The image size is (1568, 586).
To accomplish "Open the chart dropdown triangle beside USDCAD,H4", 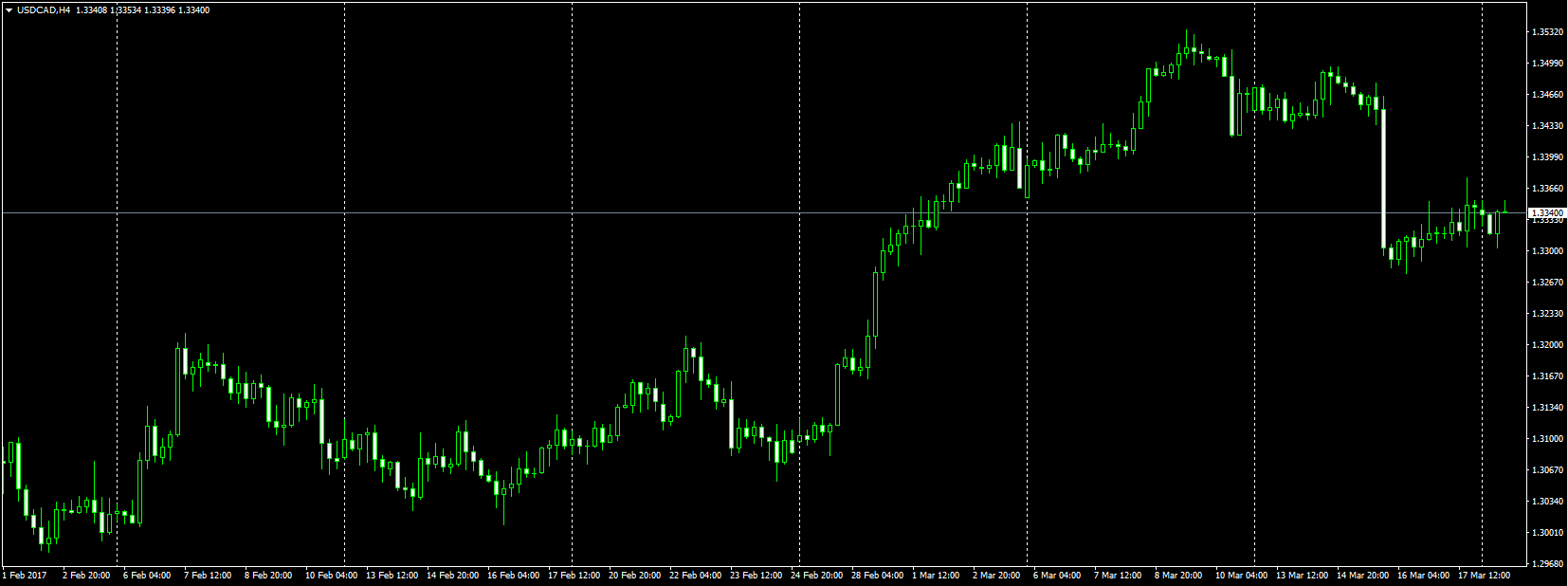I will pyautogui.click(x=9, y=10).
